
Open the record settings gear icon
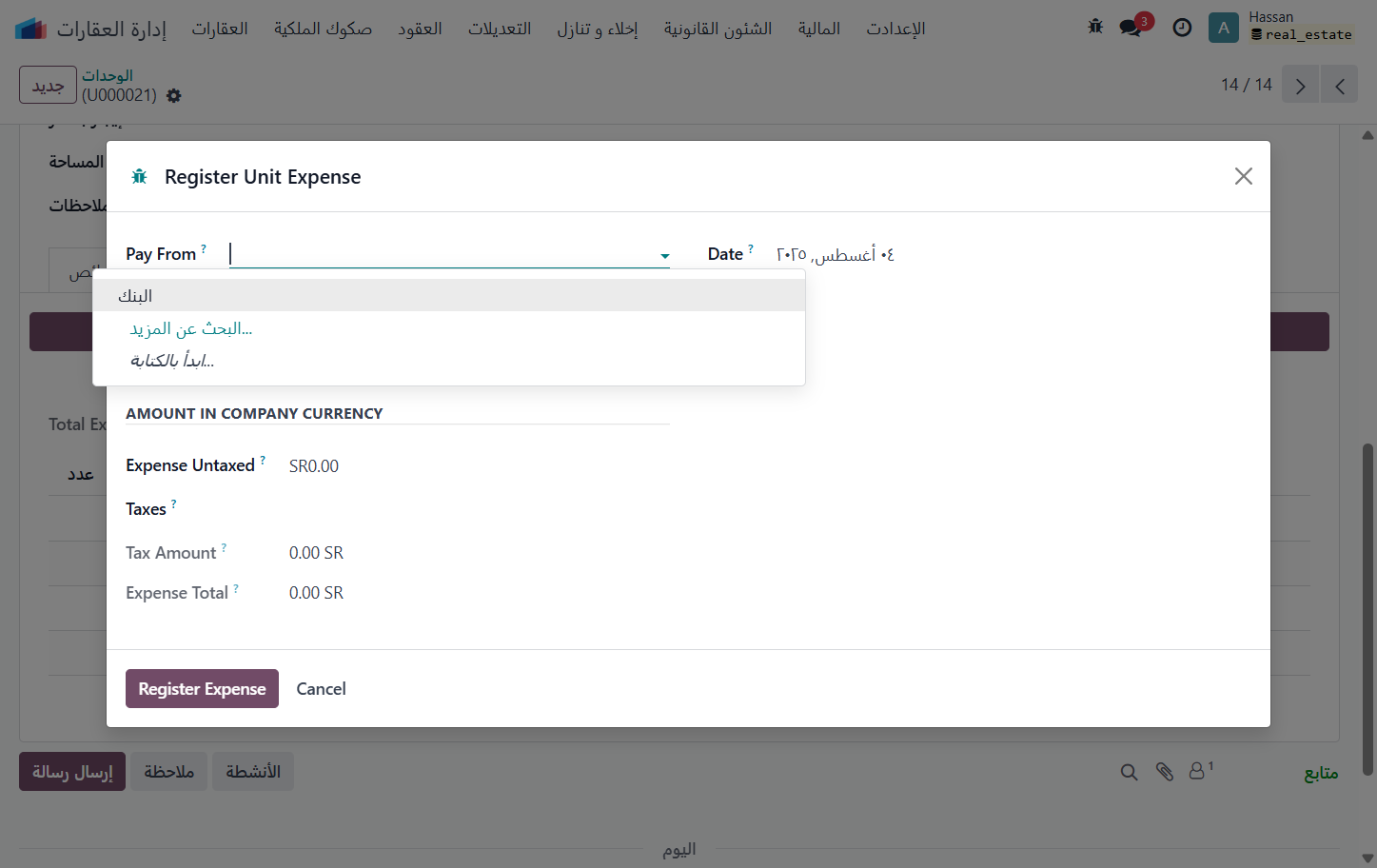click(173, 95)
